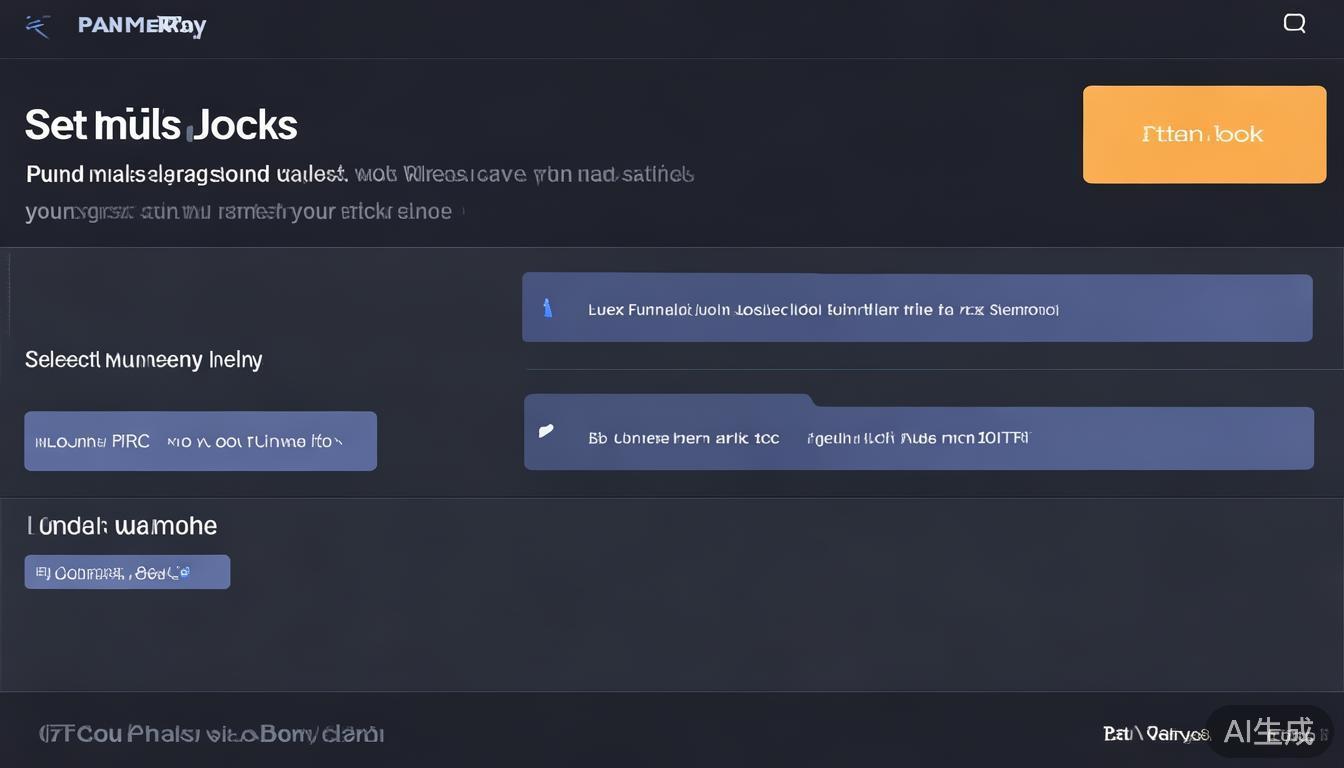1344x768 pixels.
Task: Click the blue icon in Luex Funnalot row
Action: pyautogui.click(x=547, y=308)
